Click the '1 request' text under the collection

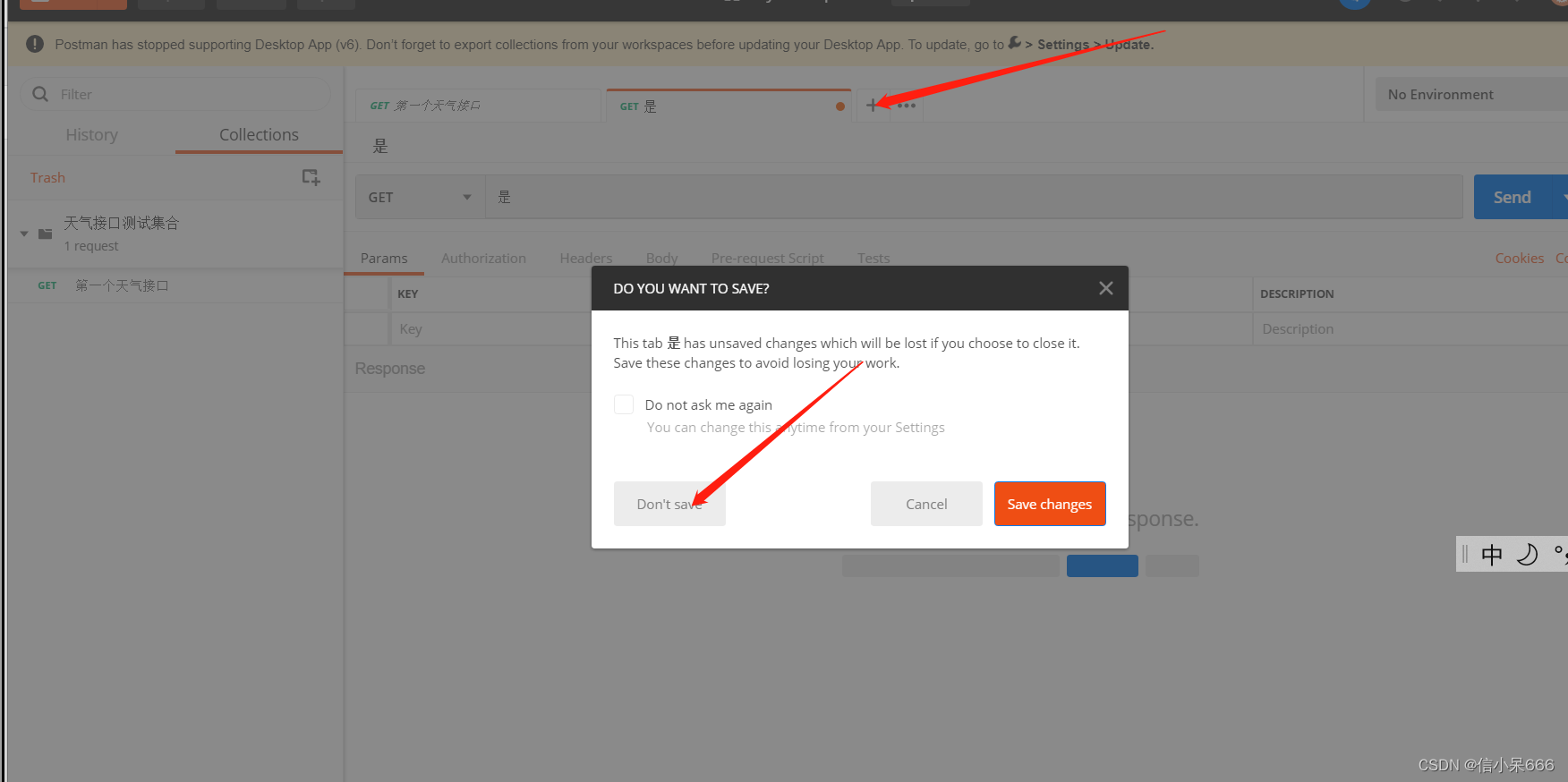pyautogui.click(x=90, y=246)
